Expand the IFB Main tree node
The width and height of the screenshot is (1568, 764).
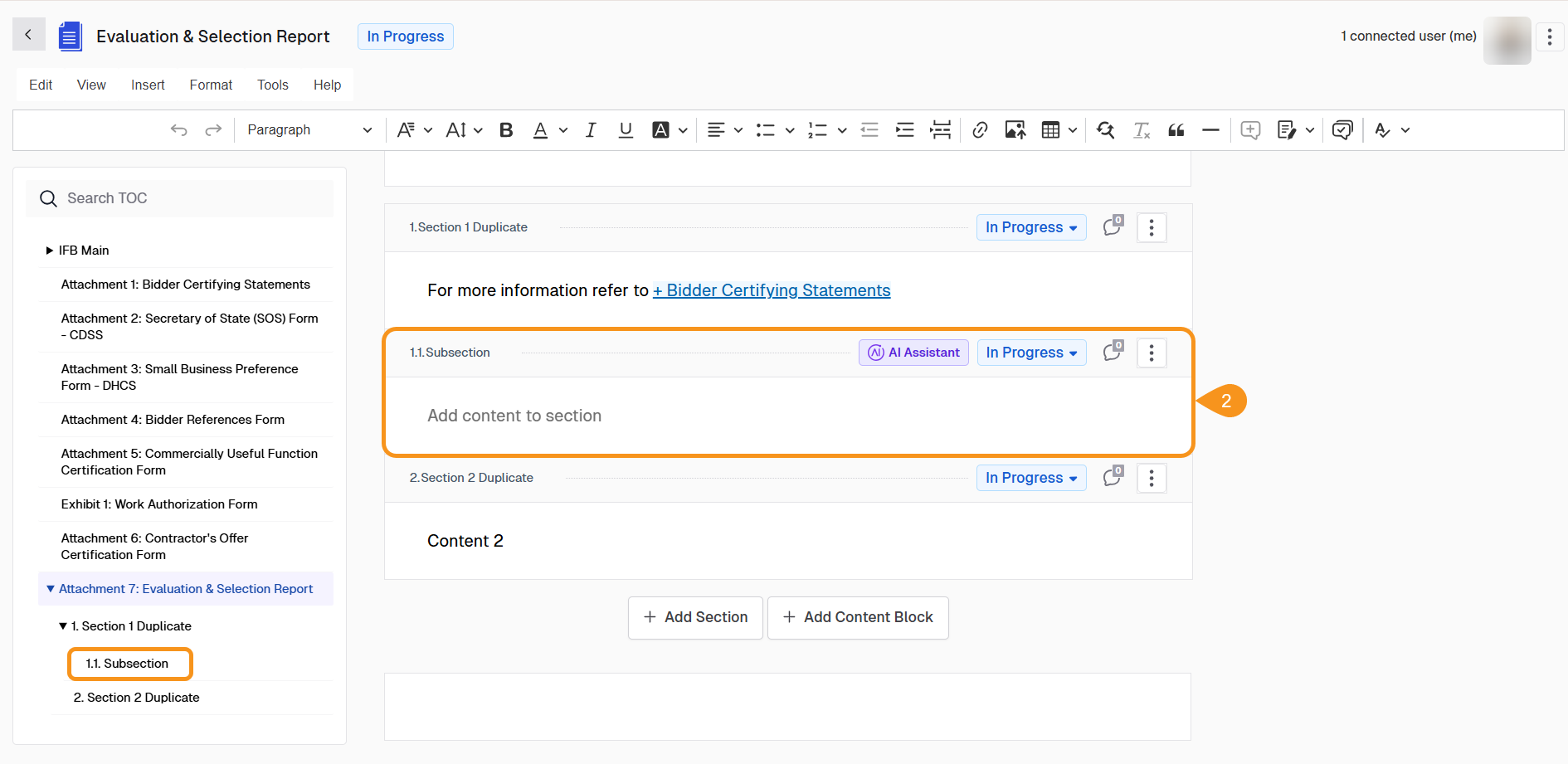tap(49, 250)
